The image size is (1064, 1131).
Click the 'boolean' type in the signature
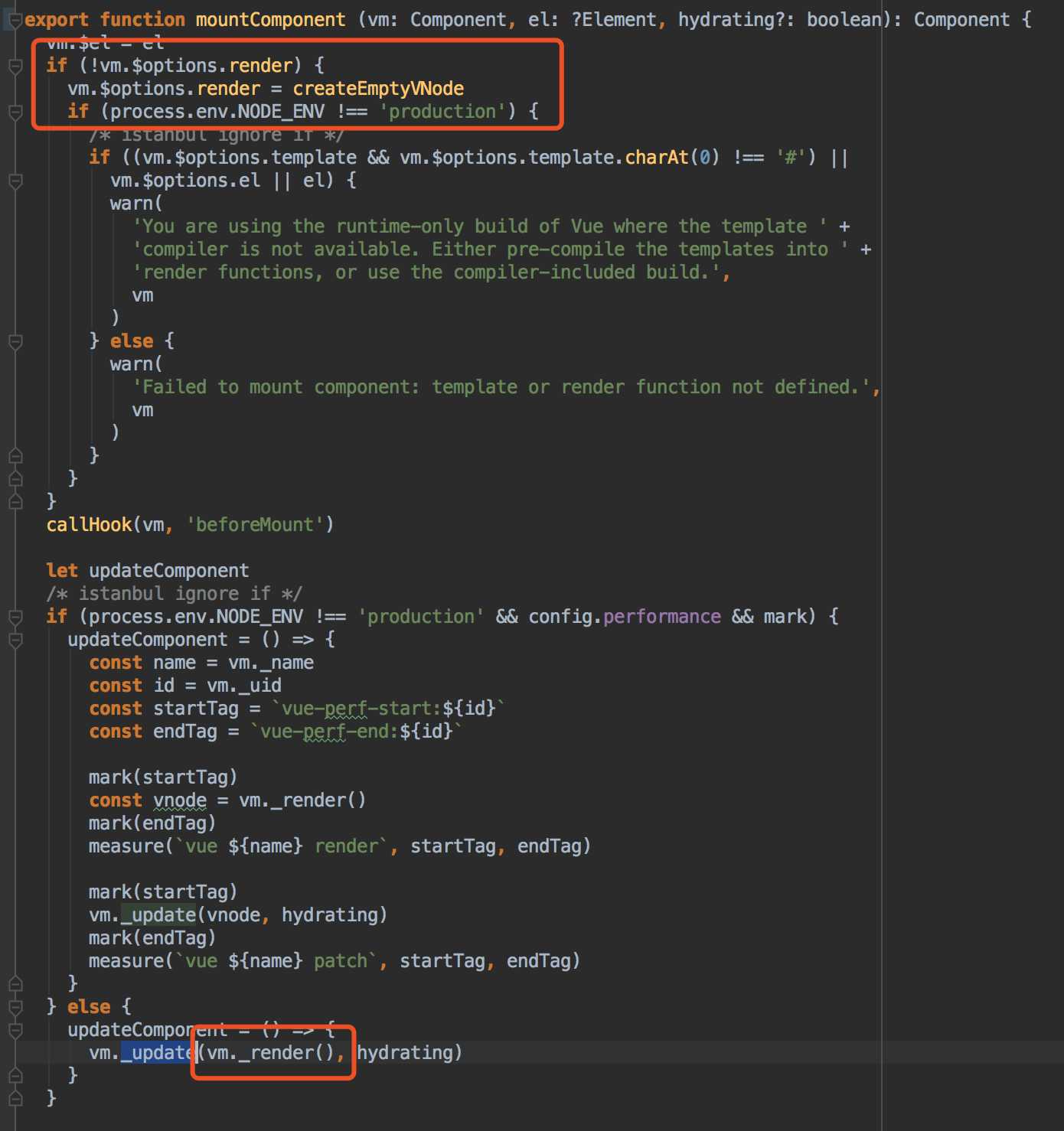[844, 20]
